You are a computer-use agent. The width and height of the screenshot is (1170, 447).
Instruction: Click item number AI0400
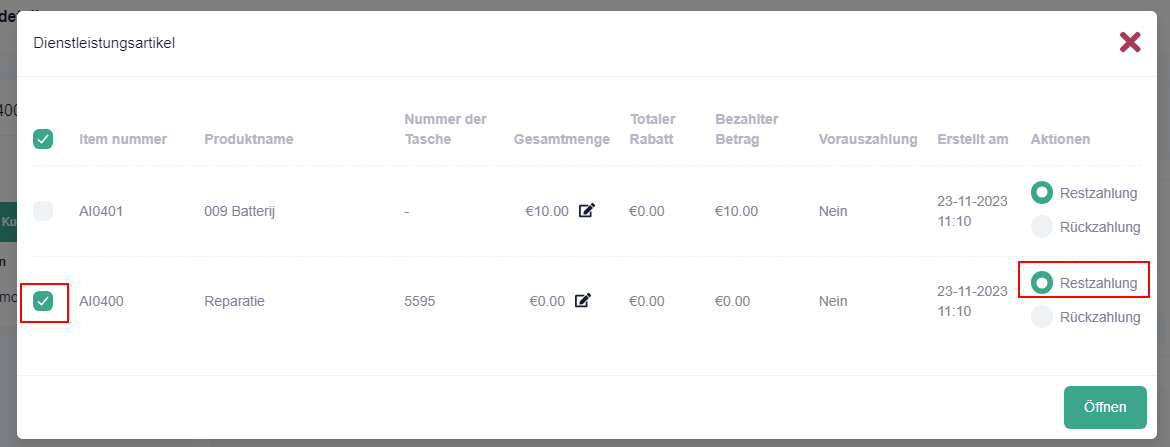(x=101, y=300)
